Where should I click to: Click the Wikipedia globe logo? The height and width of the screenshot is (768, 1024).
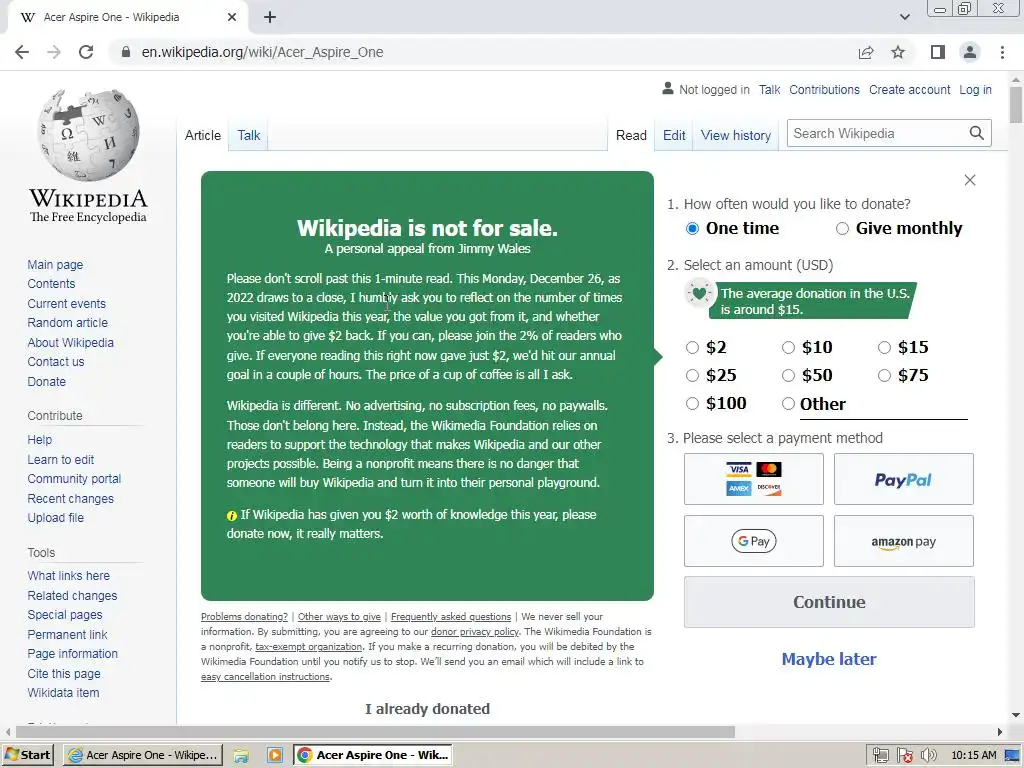pyautogui.click(x=88, y=135)
